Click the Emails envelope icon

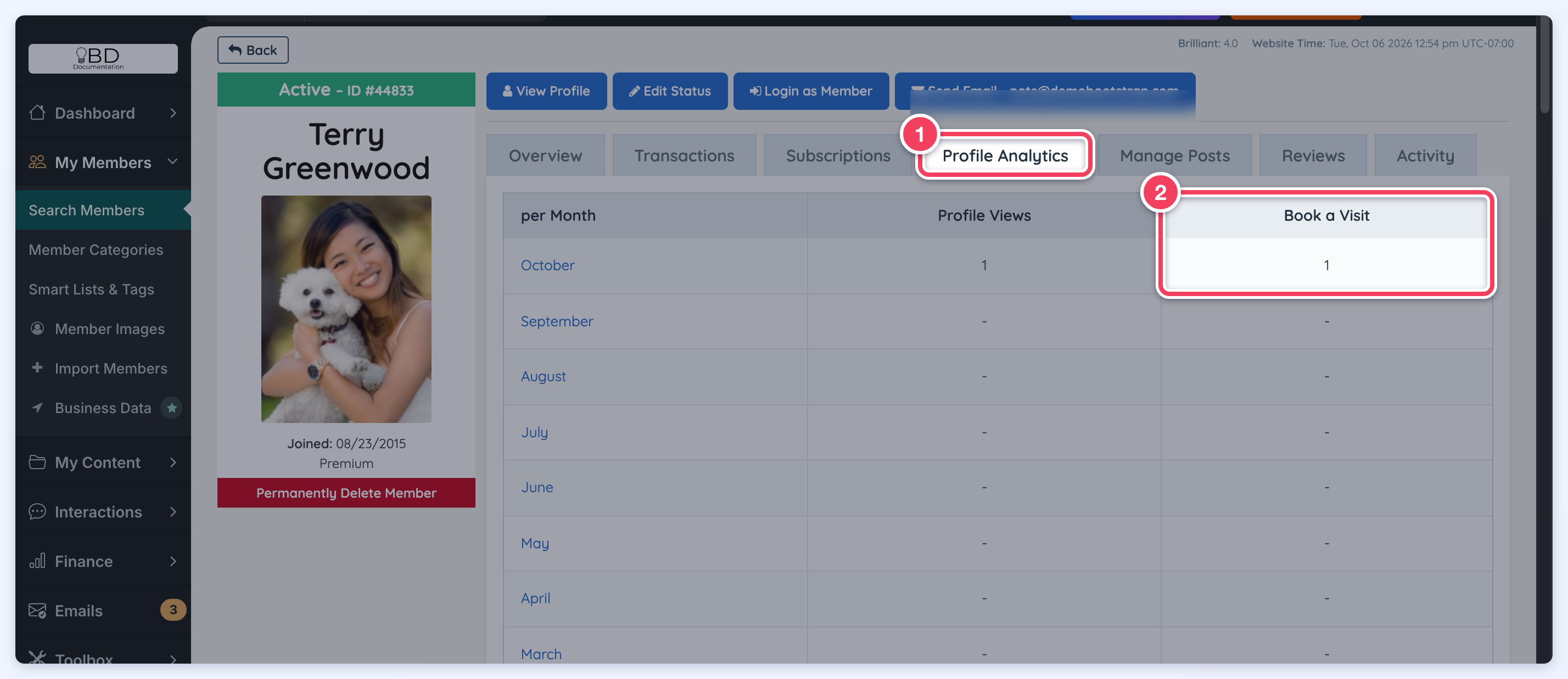point(37,610)
